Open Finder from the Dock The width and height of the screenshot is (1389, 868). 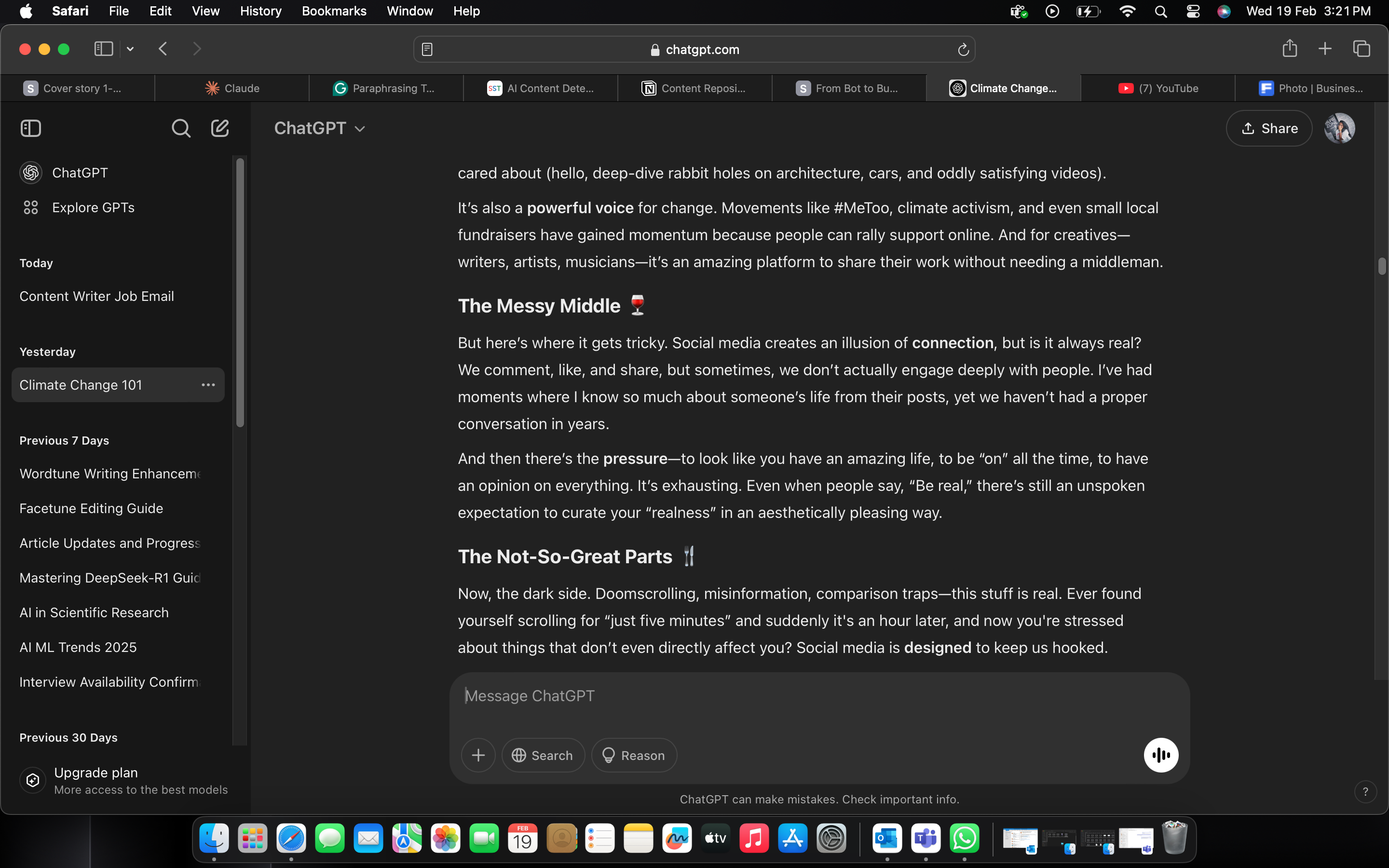coord(214,838)
